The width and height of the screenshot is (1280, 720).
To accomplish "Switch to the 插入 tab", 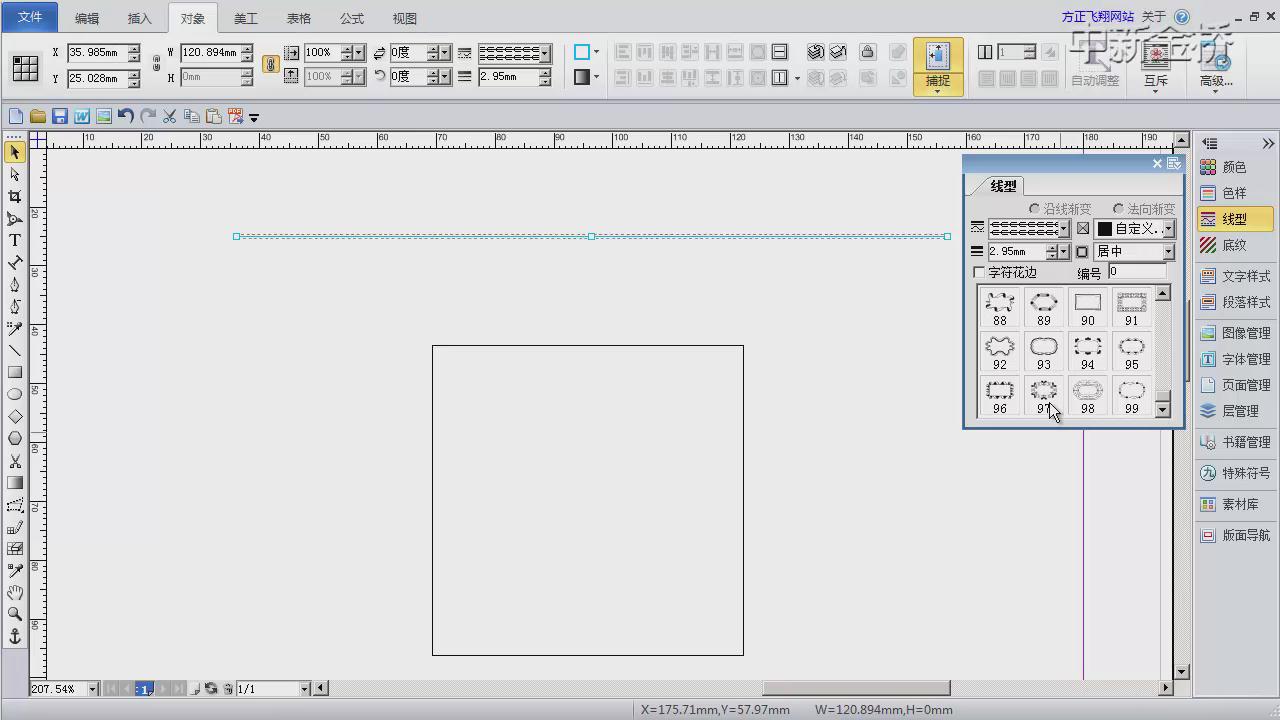I will pos(140,18).
